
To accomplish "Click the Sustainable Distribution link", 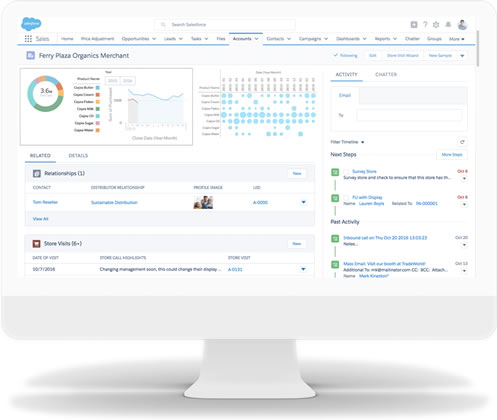I will pos(114,202).
